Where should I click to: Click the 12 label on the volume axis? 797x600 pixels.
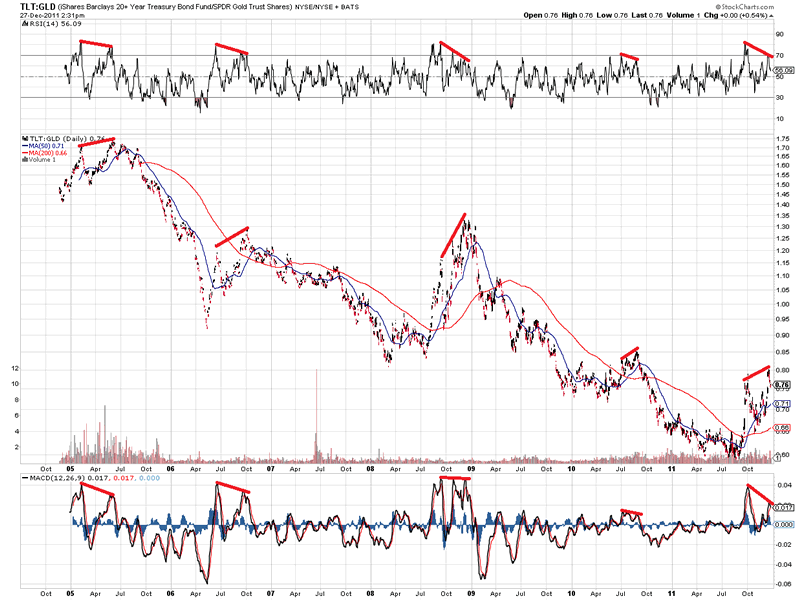pos(15,368)
